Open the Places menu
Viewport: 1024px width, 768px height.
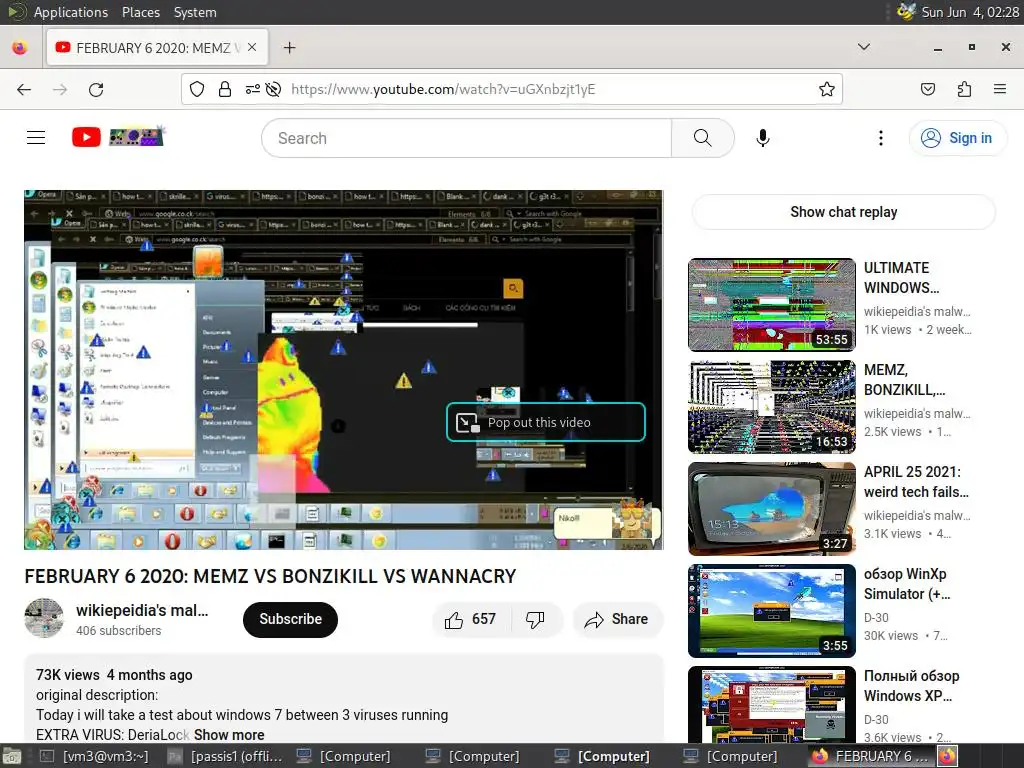[x=140, y=12]
